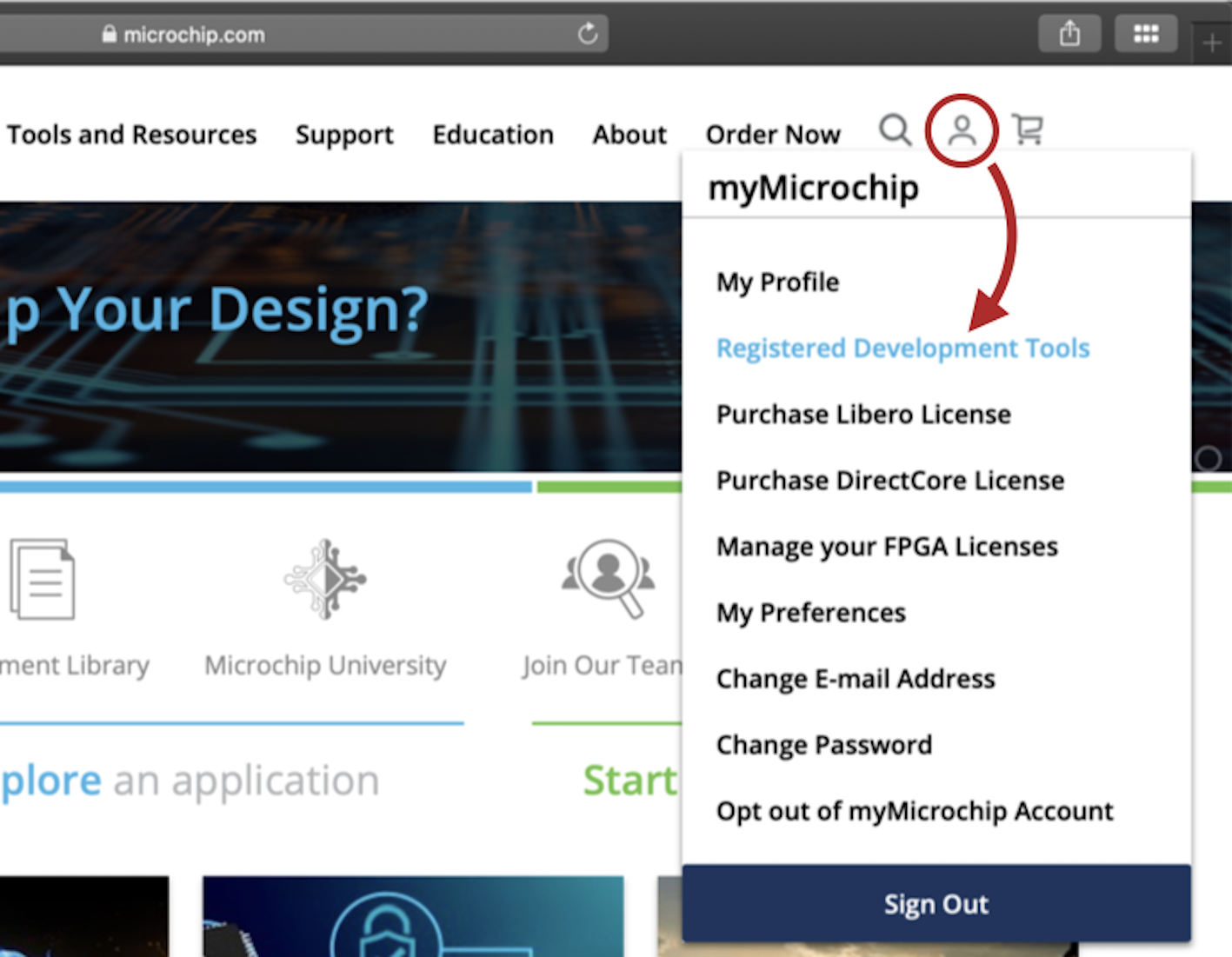Open the user account icon
The width and height of the screenshot is (1232, 957).
[962, 131]
